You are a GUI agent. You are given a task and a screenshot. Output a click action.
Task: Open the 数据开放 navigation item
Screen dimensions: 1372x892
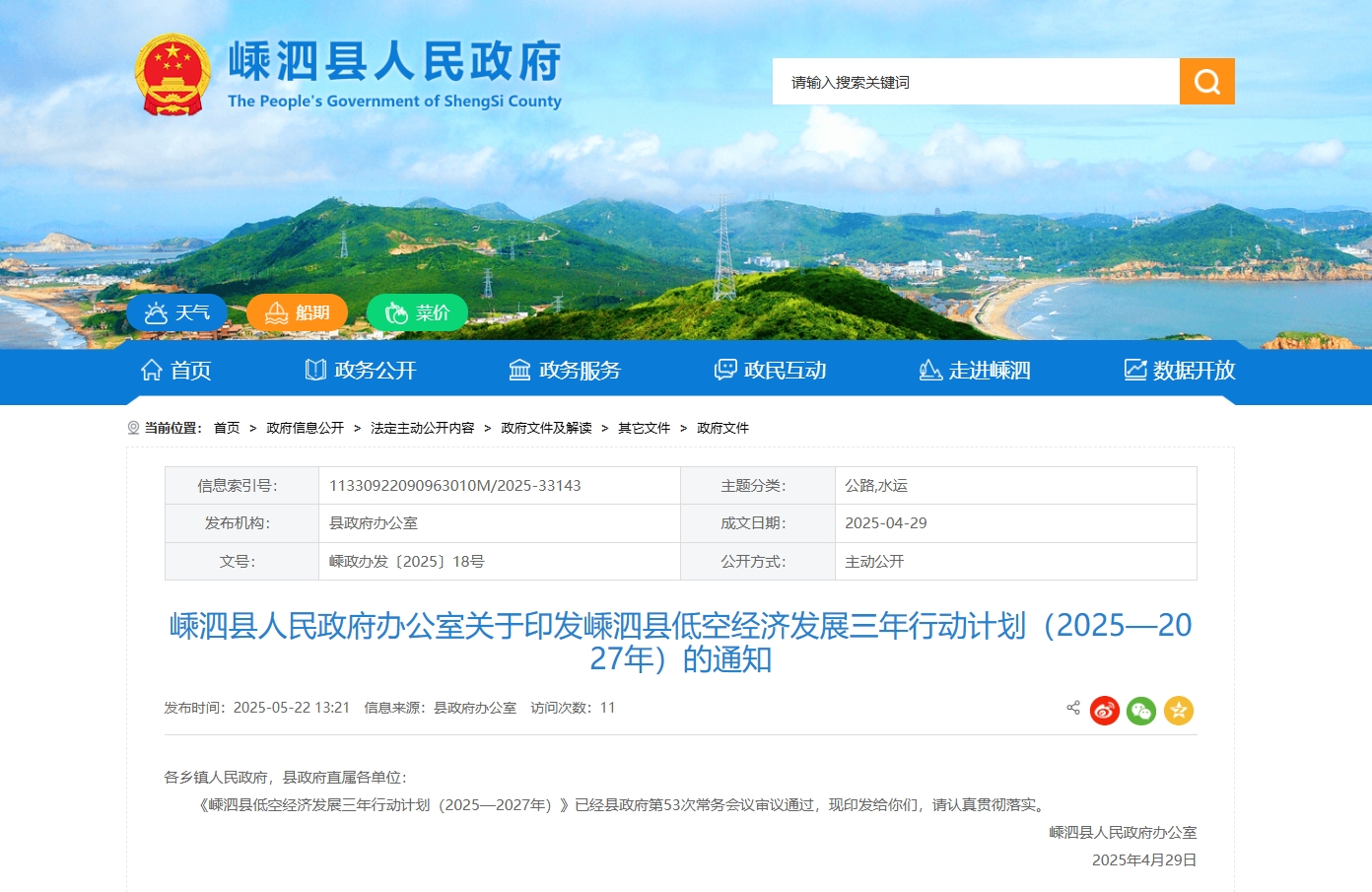[x=1180, y=371]
